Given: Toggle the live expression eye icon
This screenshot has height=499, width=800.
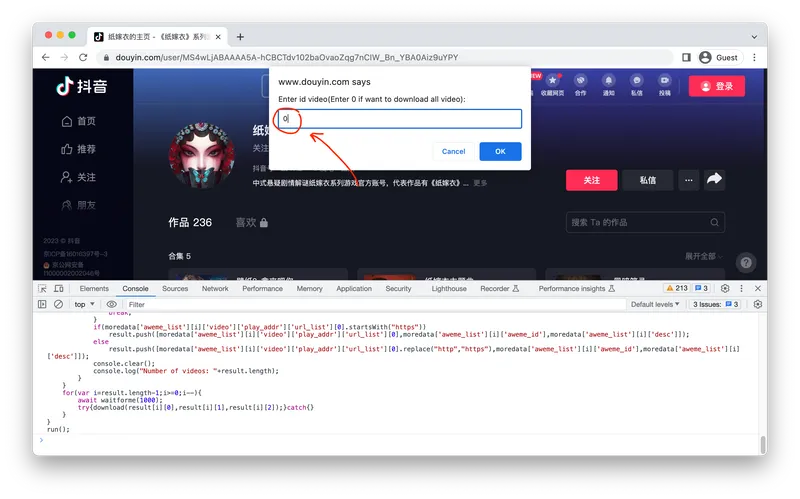Looking at the screenshot, I should (111, 304).
